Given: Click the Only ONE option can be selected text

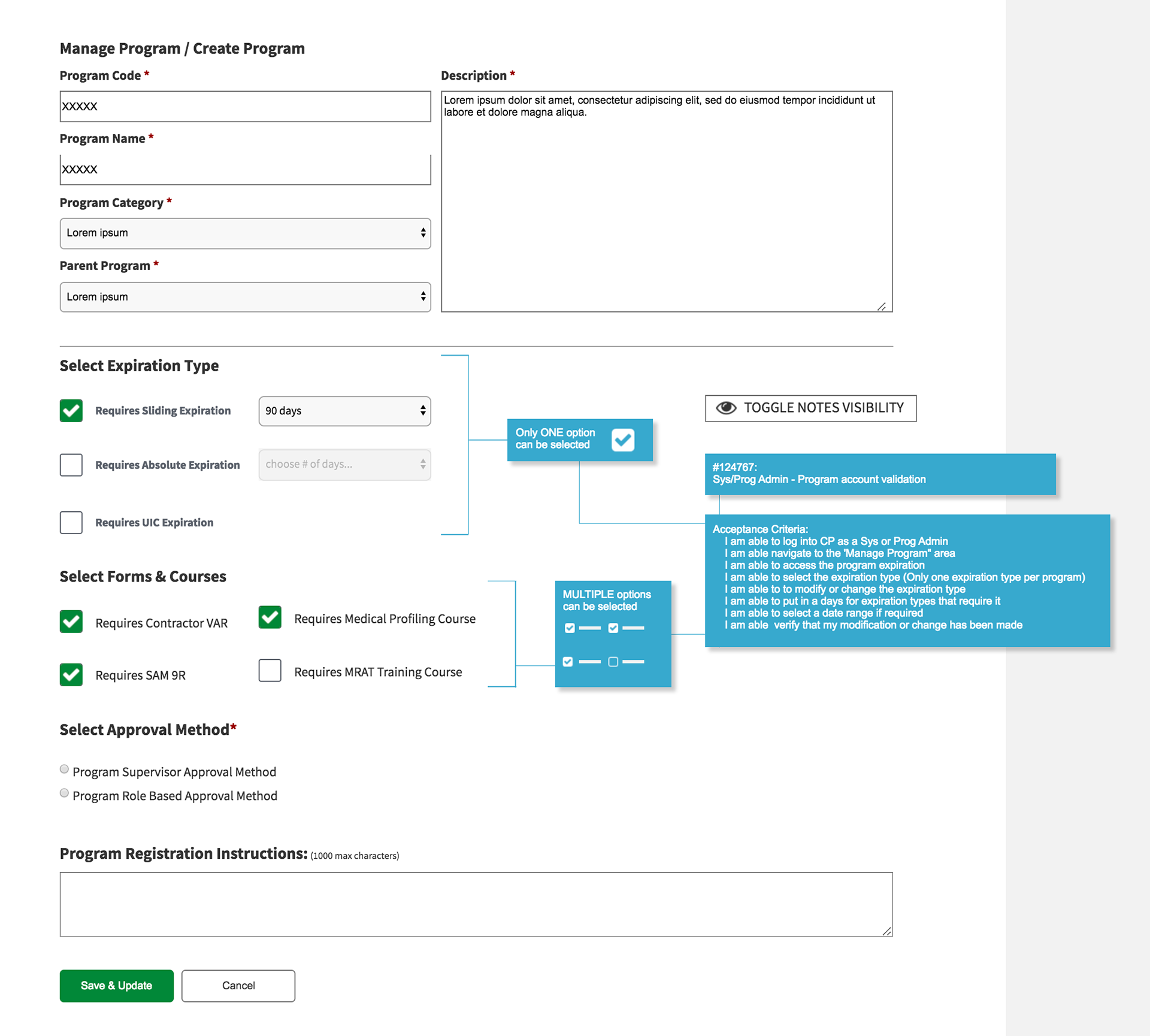Looking at the screenshot, I should [x=555, y=438].
